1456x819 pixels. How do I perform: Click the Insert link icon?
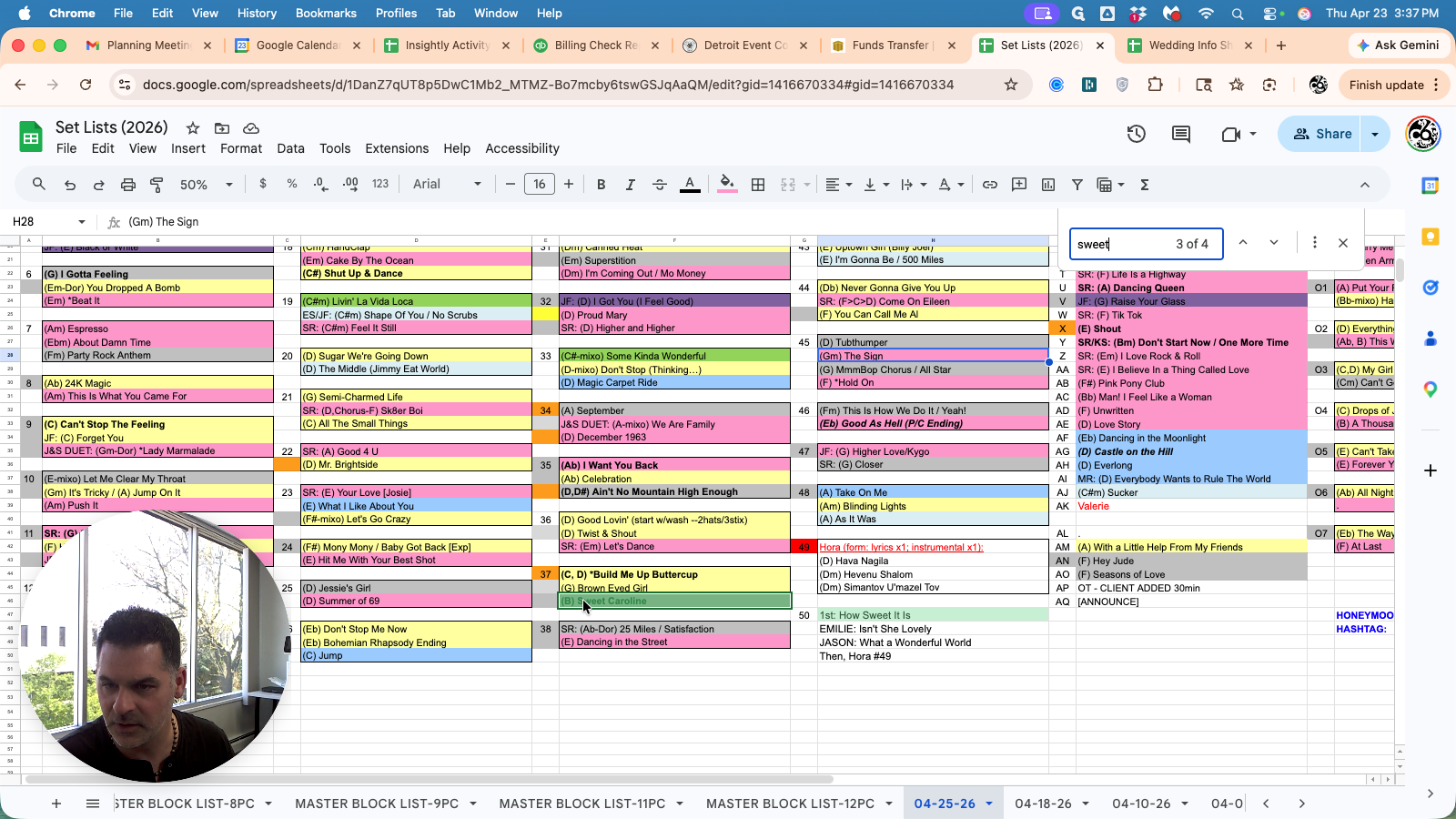click(x=990, y=185)
